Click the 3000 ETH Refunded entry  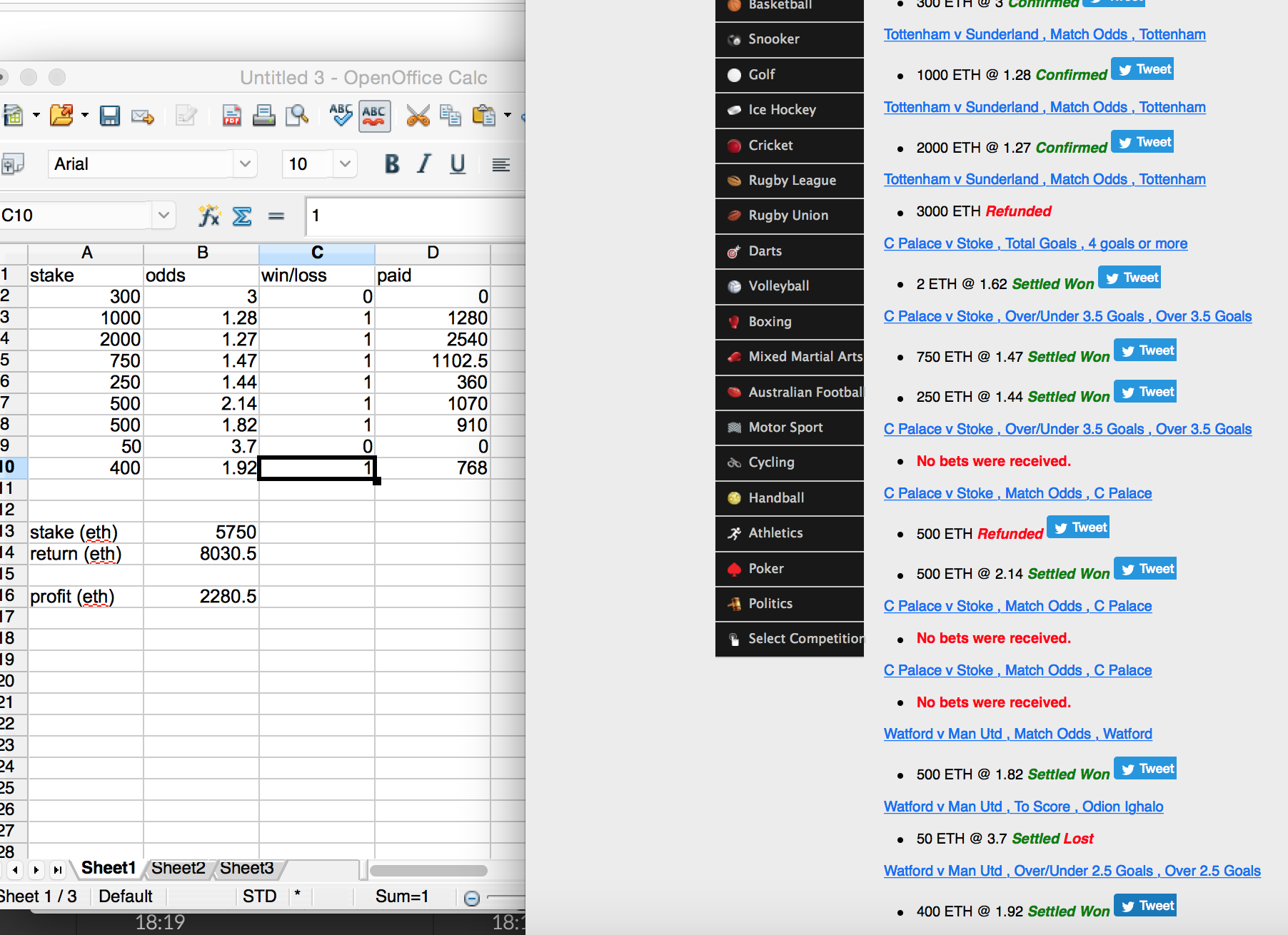984,211
